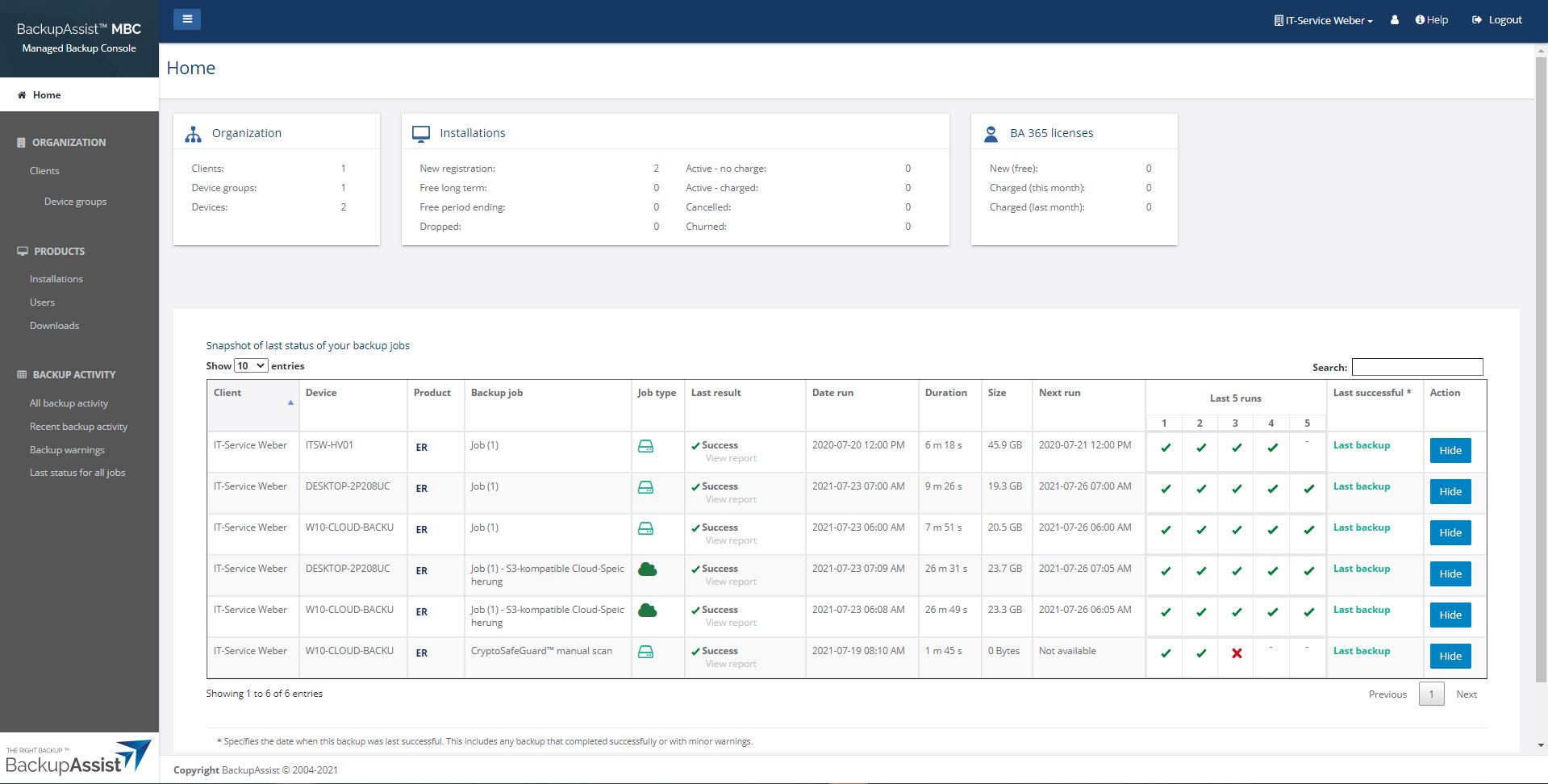View report for the ITSW-HV01 job
1548x784 pixels.
(x=731, y=458)
